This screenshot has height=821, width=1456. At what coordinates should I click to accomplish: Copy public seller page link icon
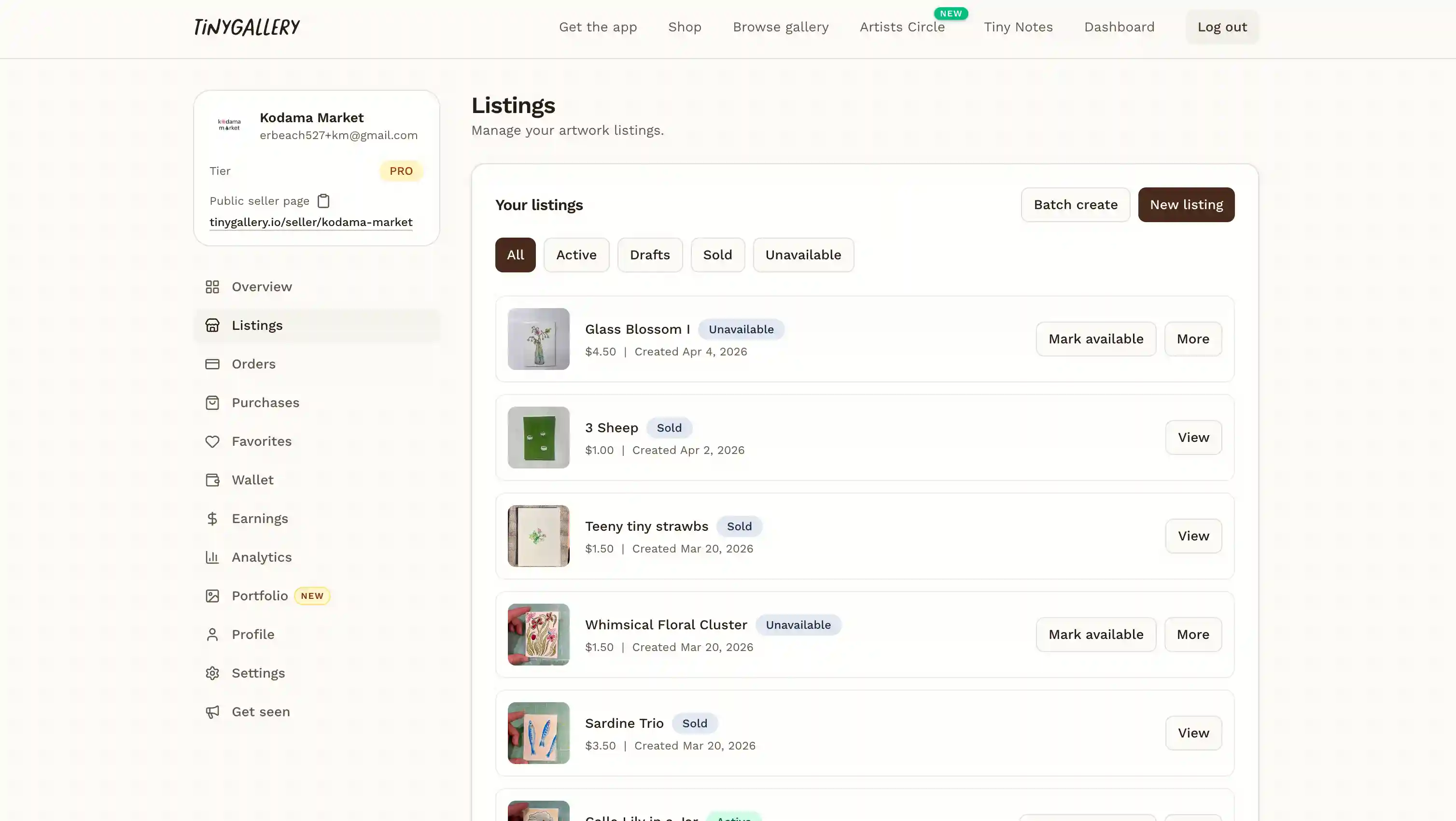tap(323, 201)
